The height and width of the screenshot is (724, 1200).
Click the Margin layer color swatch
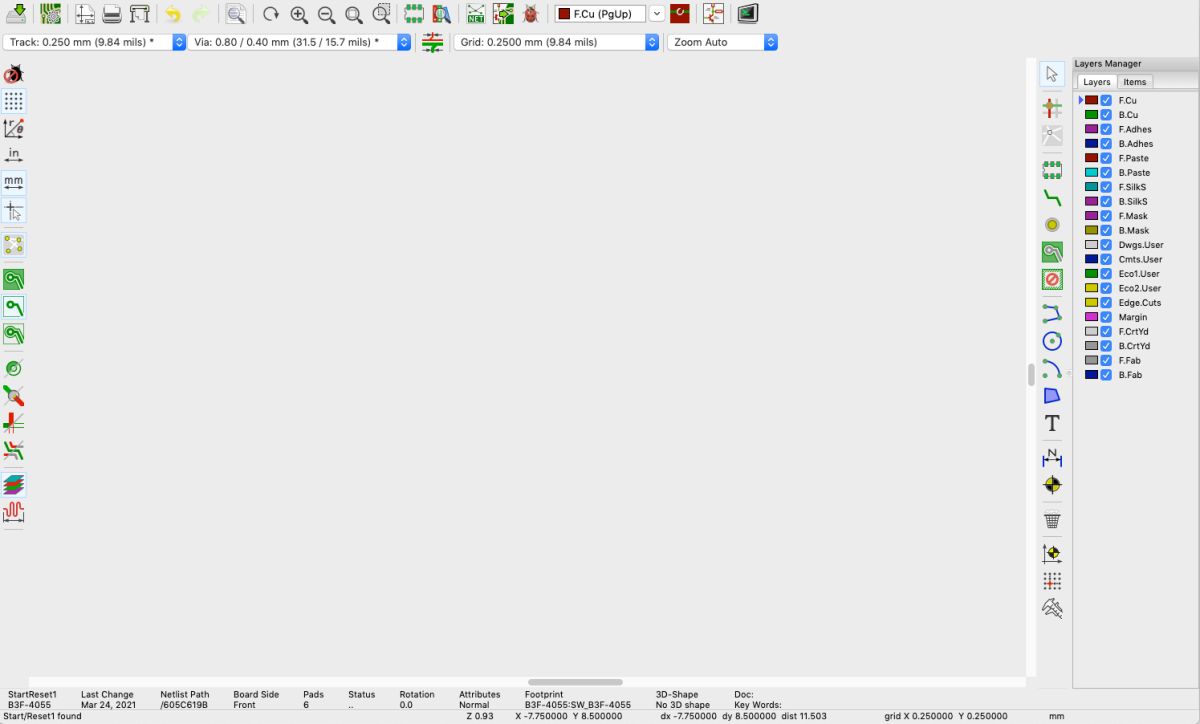click(x=1092, y=317)
